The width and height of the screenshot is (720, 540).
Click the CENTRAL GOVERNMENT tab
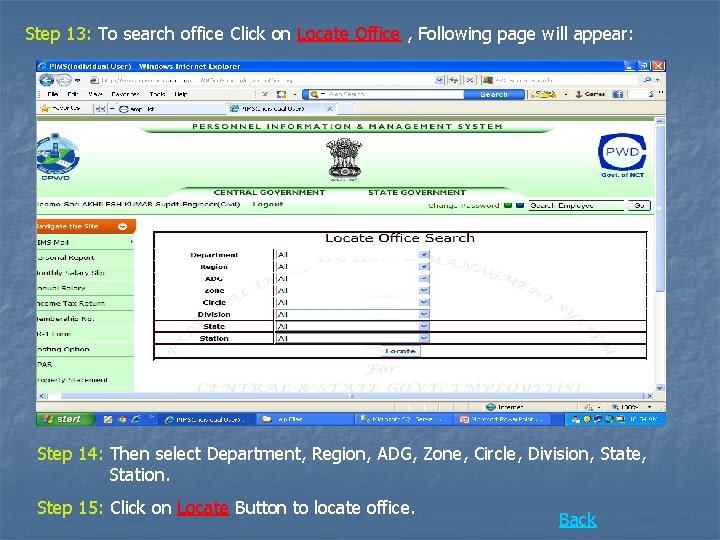(x=269, y=192)
